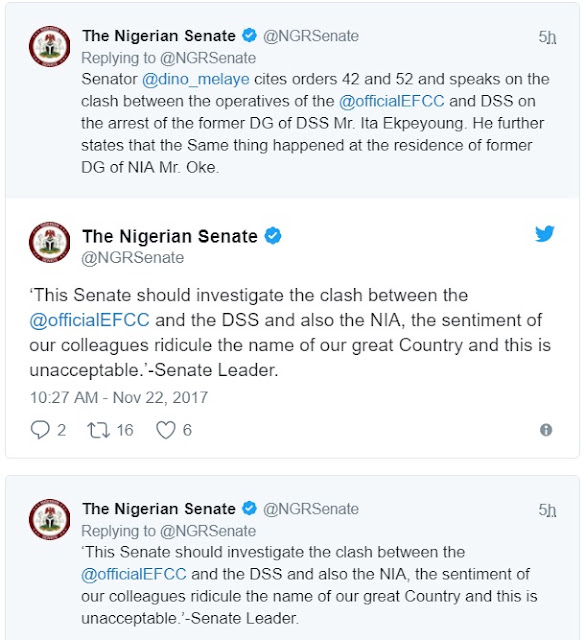Viewport: 585px width, 640px height.
Task: Click the verified badge in the main tweet
Action: tap(273, 236)
